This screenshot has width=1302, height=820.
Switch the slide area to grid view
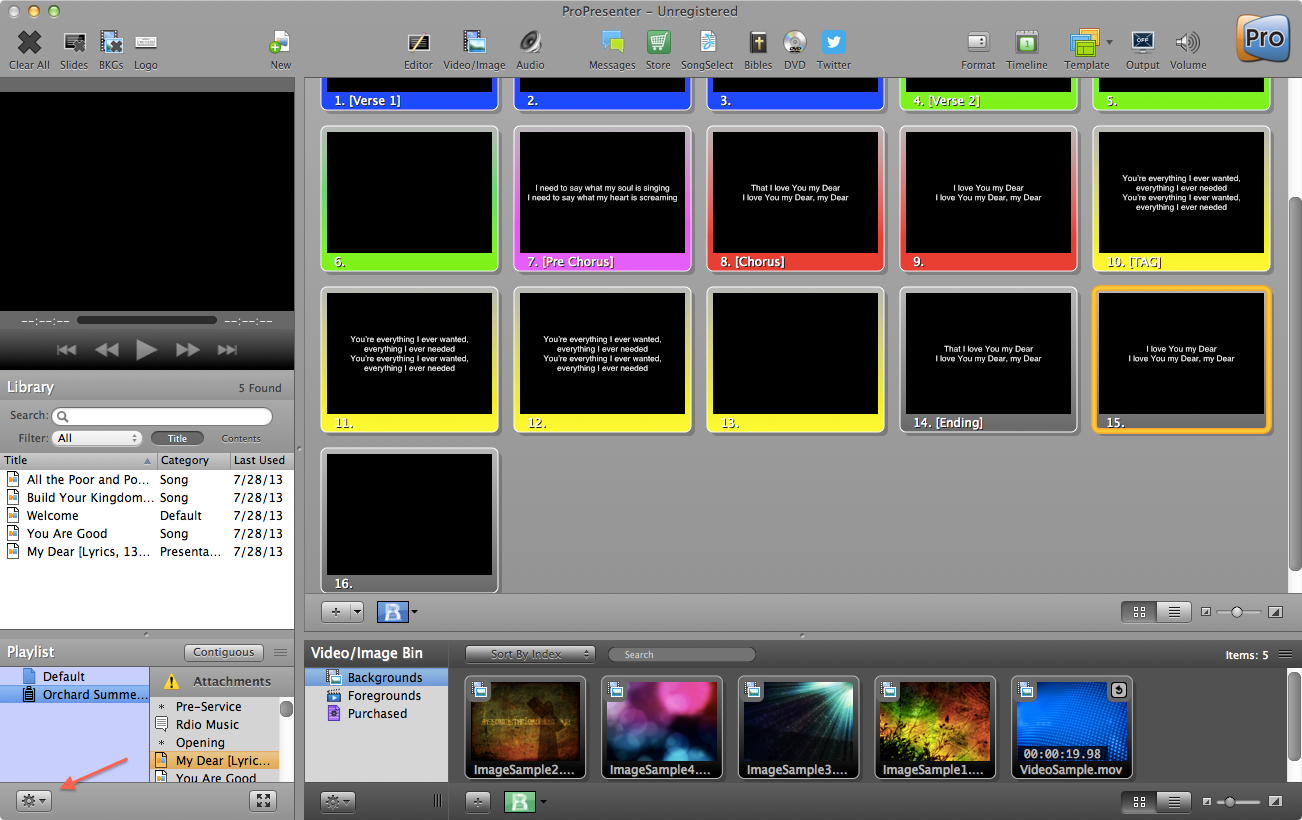[x=1139, y=612]
